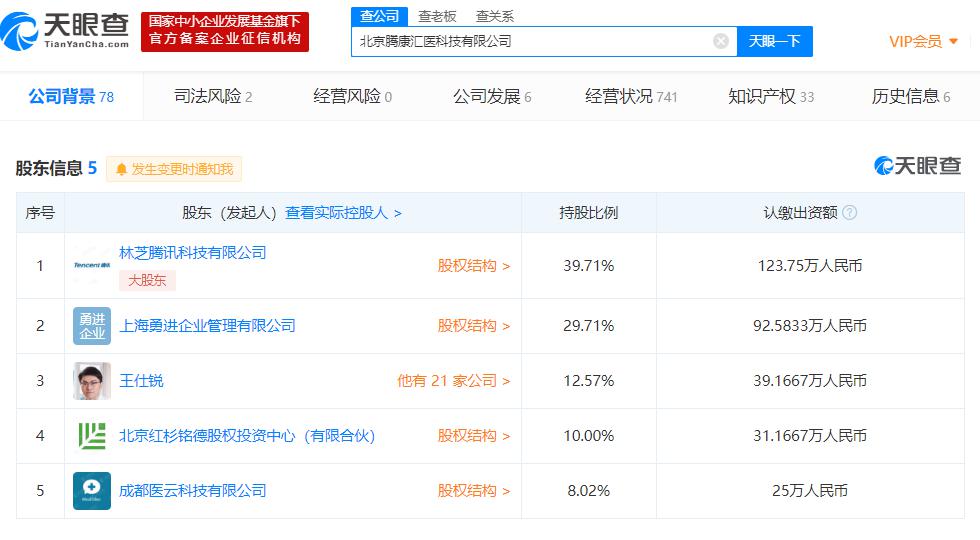
Task: Open the VIP会员 dropdown menu
Action: pos(923,41)
